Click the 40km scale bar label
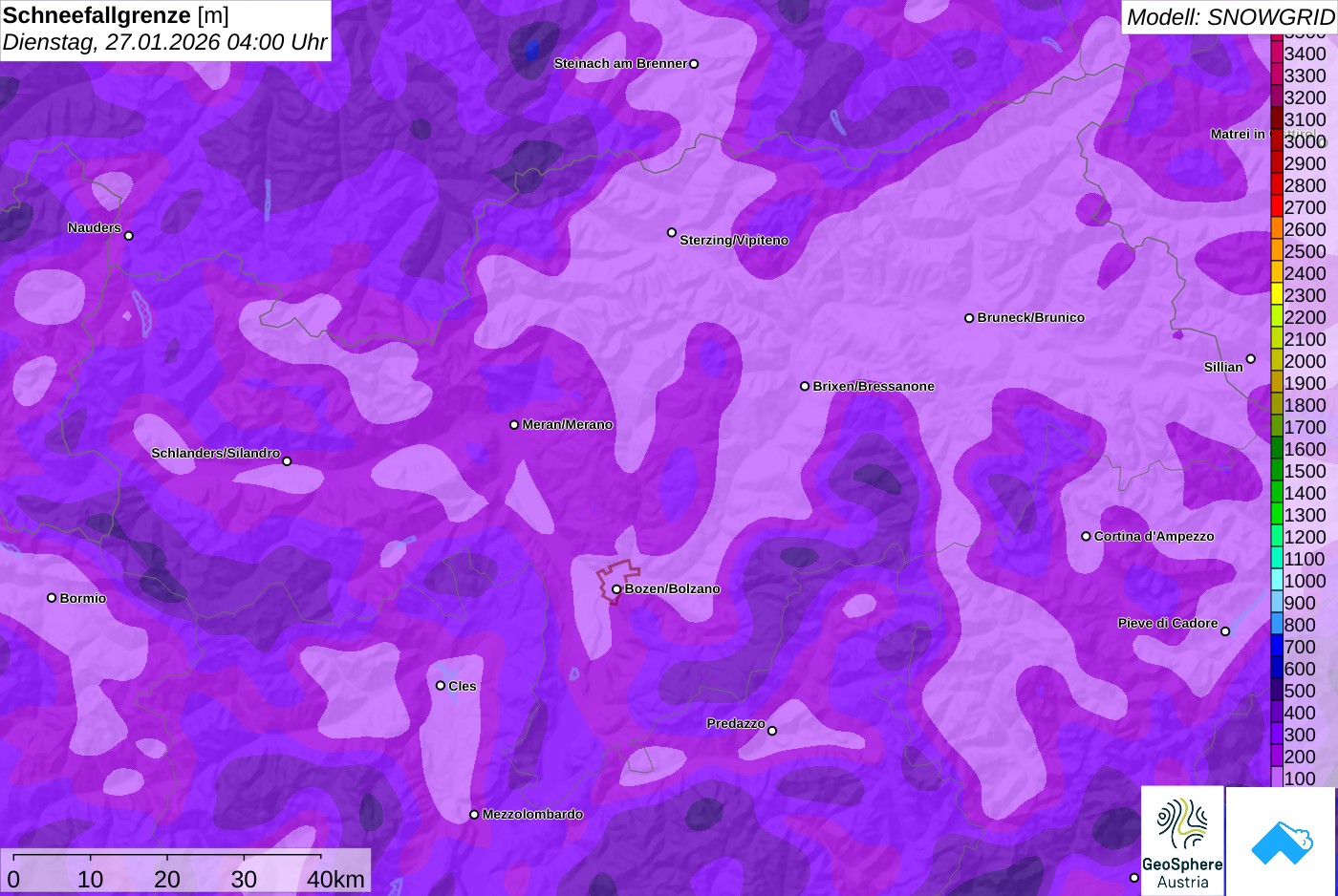 tap(335, 879)
